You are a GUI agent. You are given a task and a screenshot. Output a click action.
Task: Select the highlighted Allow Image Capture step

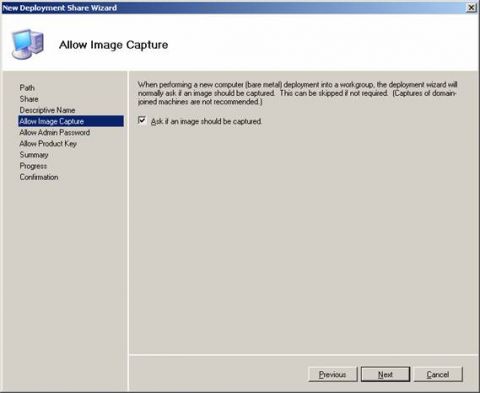(x=71, y=121)
